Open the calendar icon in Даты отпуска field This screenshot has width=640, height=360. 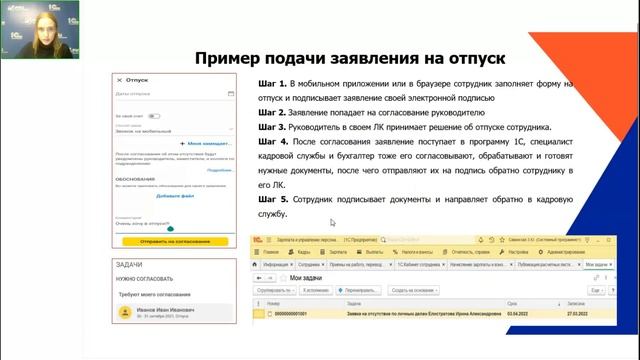click(231, 94)
